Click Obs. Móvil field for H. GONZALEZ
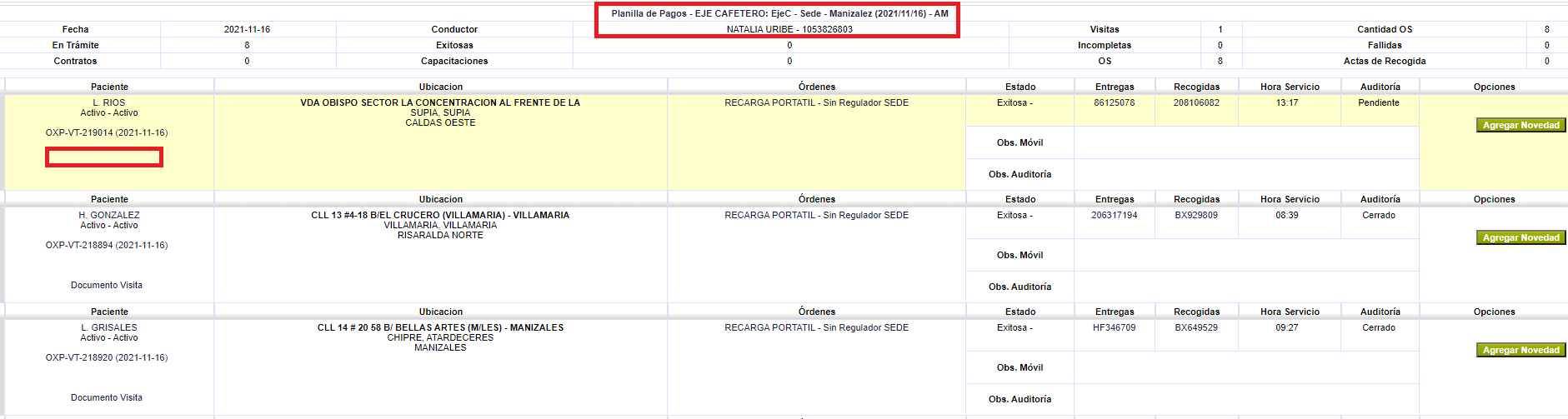This screenshot has height=419, width=1568. (x=1246, y=255)
